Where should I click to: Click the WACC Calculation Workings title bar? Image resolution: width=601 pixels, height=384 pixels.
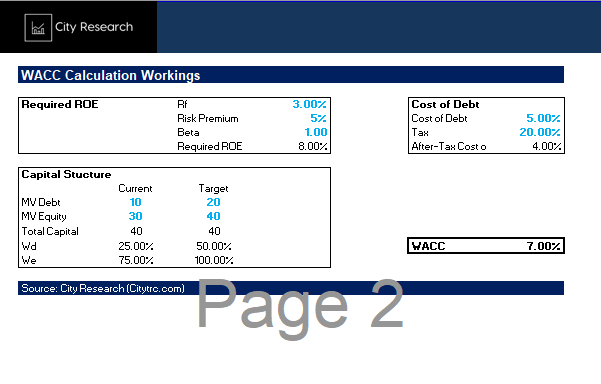point(291,75)
